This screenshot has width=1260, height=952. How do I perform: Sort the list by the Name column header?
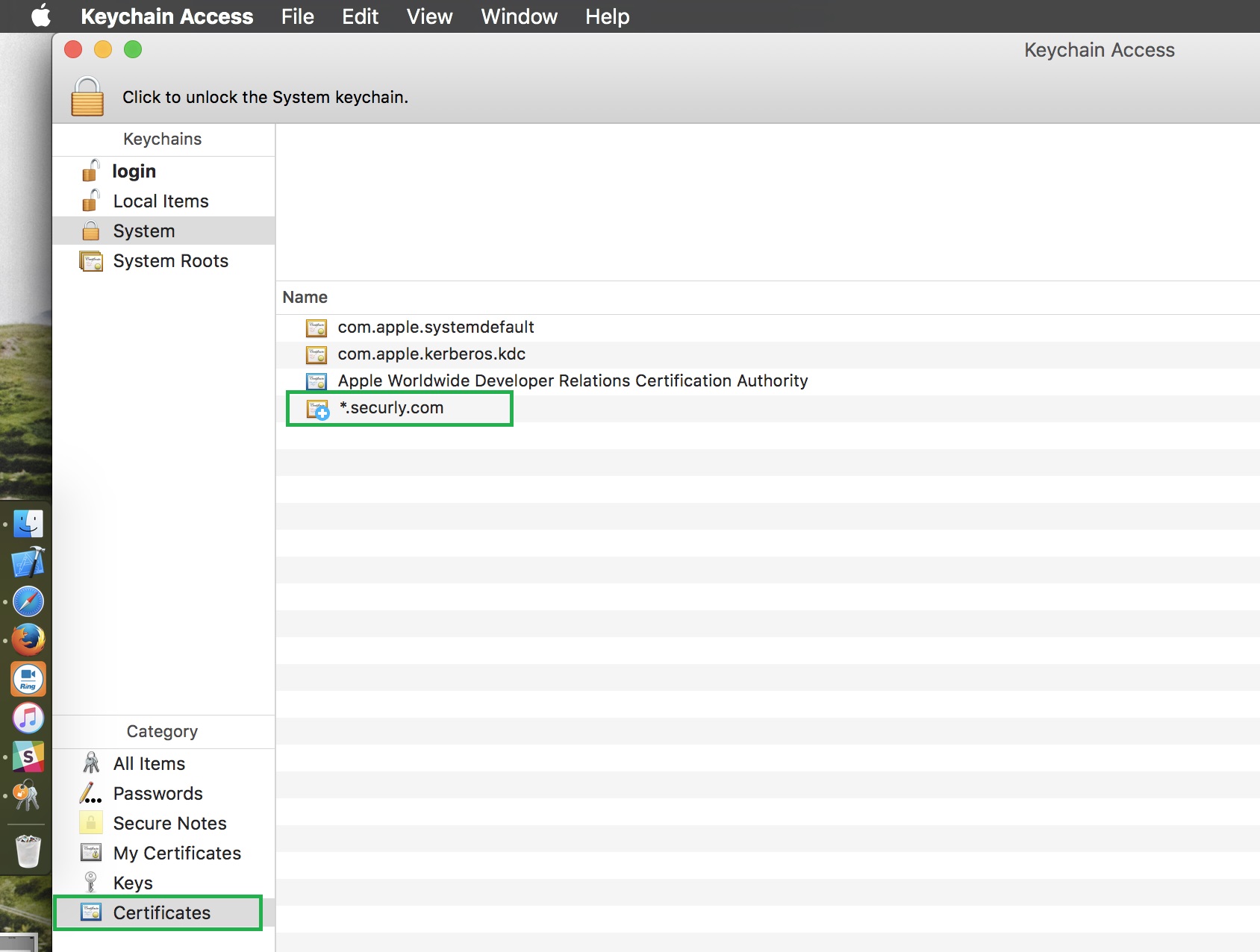pos(305,297)
